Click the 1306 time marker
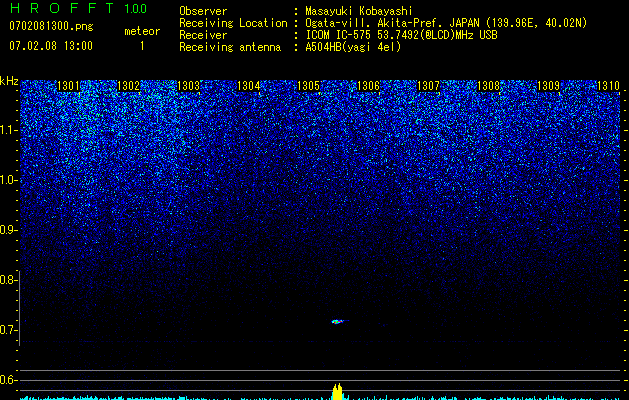 coord(368,86)
